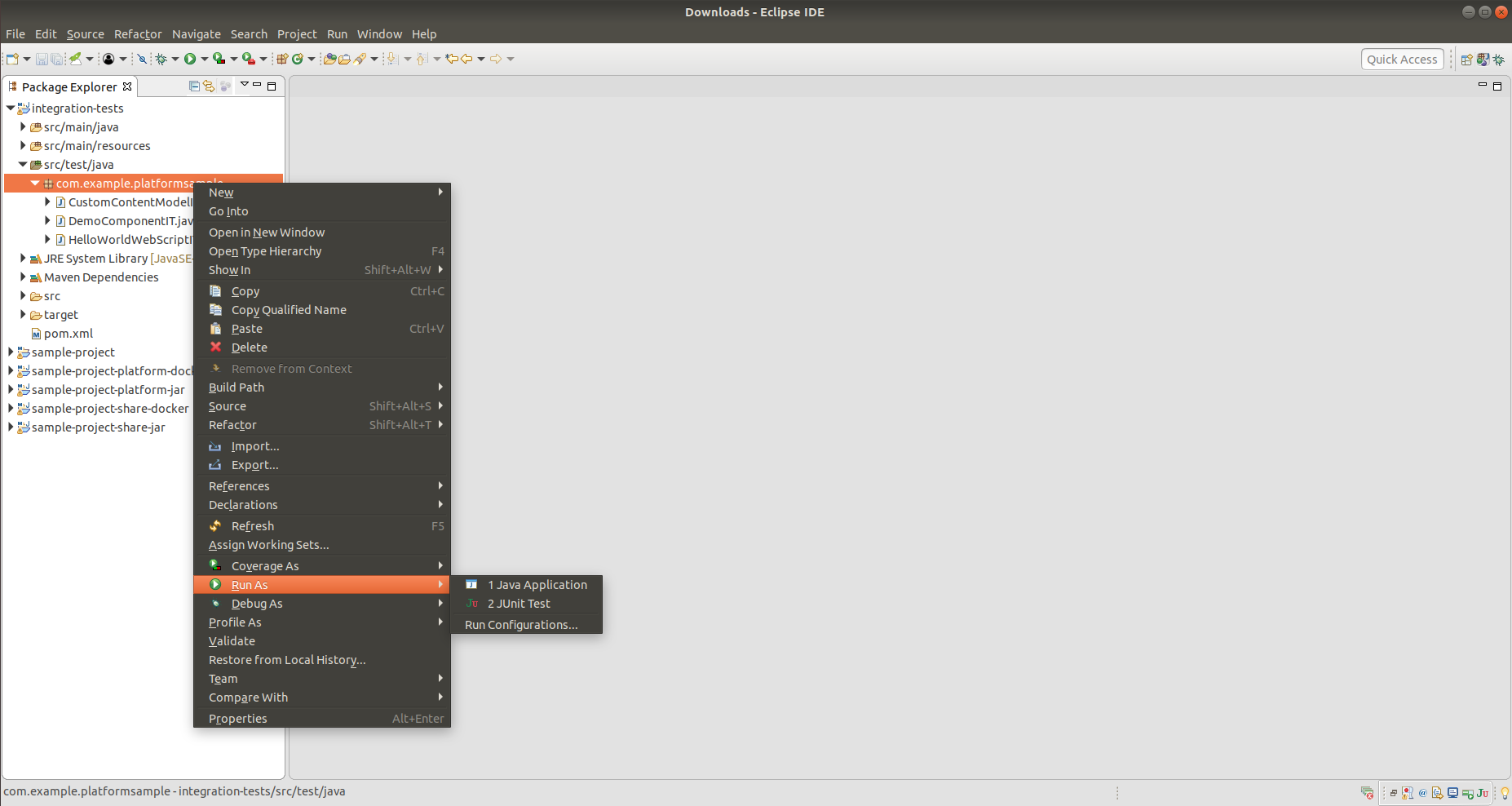Viewport: 1512px width, 806px height.
Task: Open the Debug perspective icon
Action: coord(1498,60)
